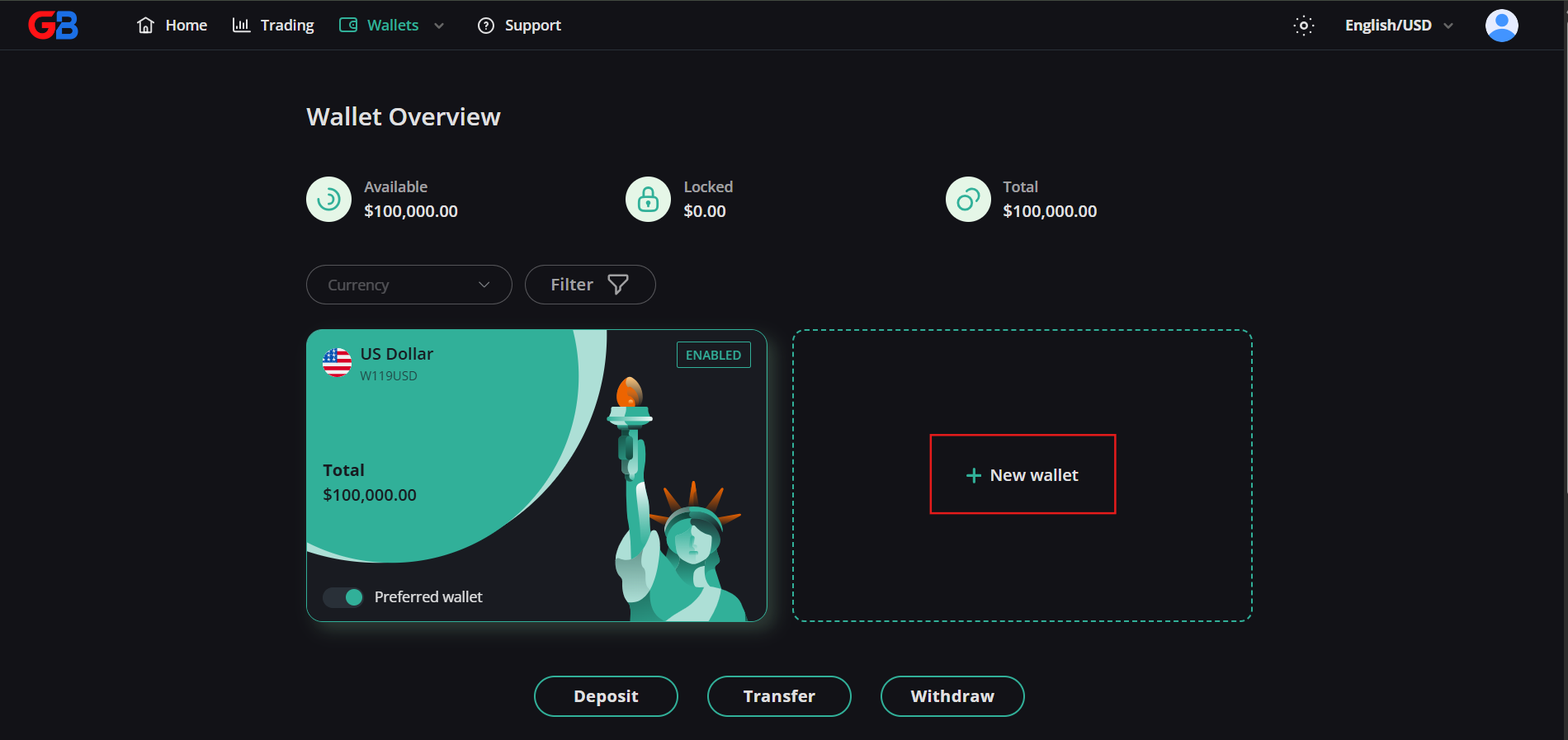
Task: Click the US Dollar wallet name
Action: click(397, 354)
